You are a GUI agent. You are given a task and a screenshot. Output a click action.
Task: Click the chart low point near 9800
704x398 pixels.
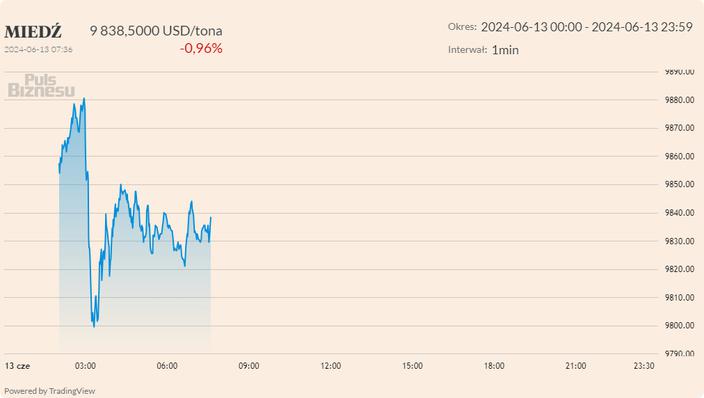(93, 325)
